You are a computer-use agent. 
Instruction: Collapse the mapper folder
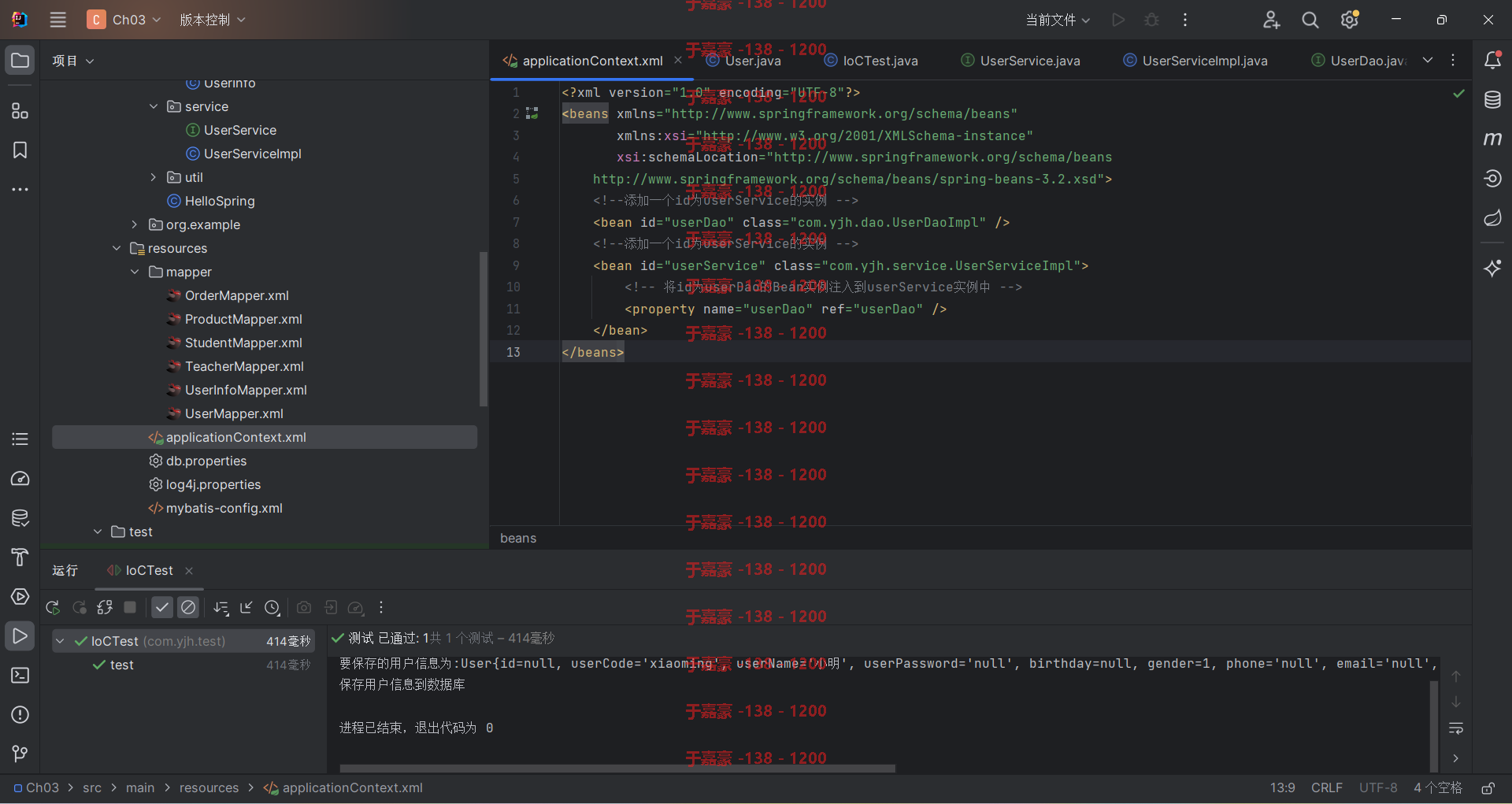coord(135,272)
